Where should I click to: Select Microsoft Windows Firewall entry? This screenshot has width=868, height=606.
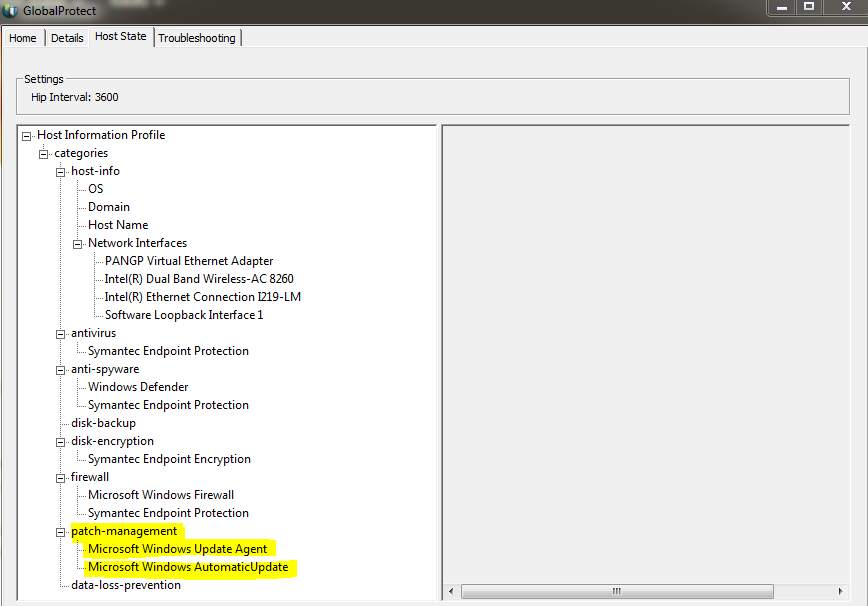point(161,495)
